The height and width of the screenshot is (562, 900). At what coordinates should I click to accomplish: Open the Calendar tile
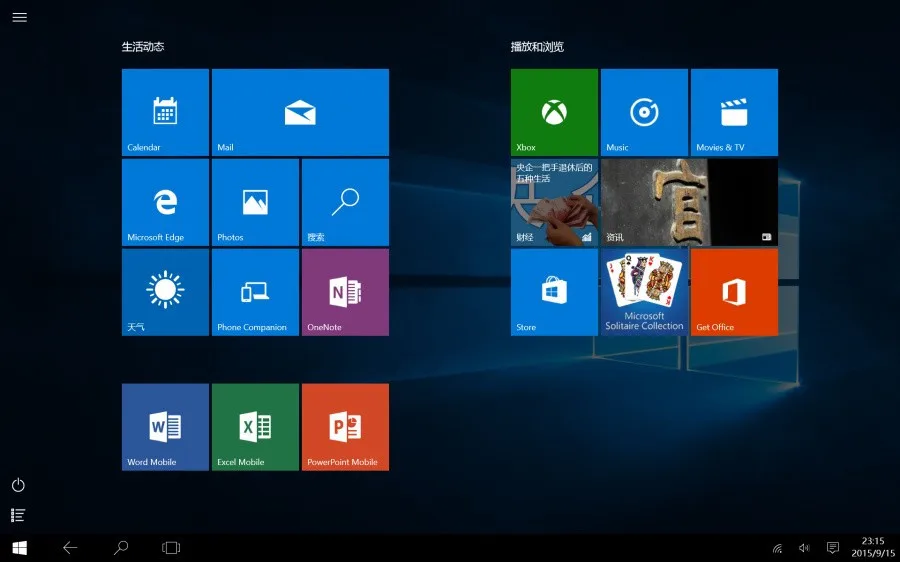click(165, 113)
